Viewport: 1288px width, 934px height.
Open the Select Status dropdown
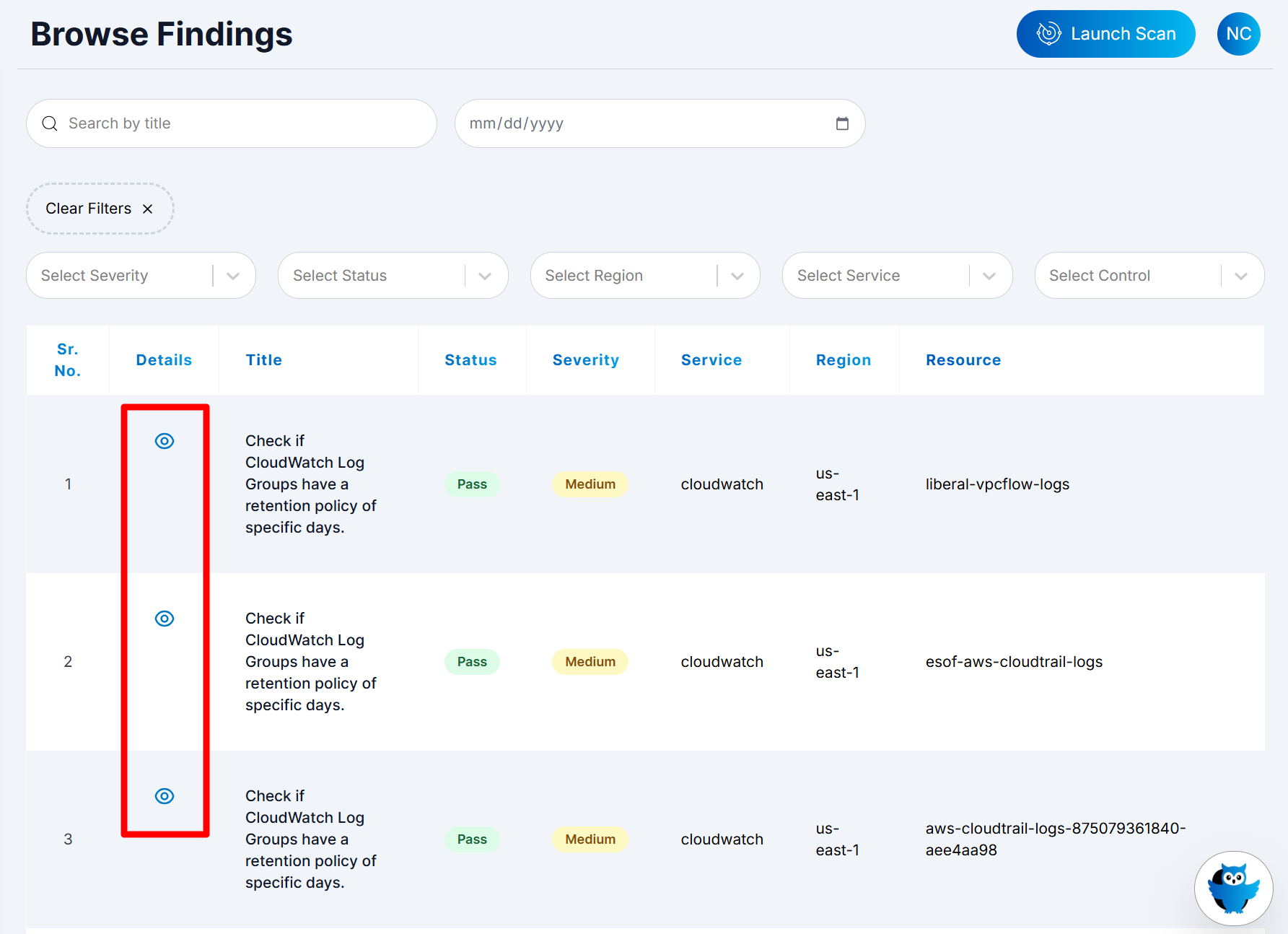pos(484,276)
